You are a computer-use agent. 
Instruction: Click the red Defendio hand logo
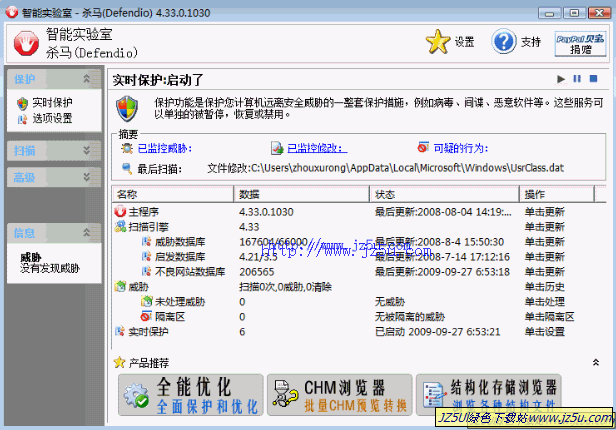pos(26,43)
